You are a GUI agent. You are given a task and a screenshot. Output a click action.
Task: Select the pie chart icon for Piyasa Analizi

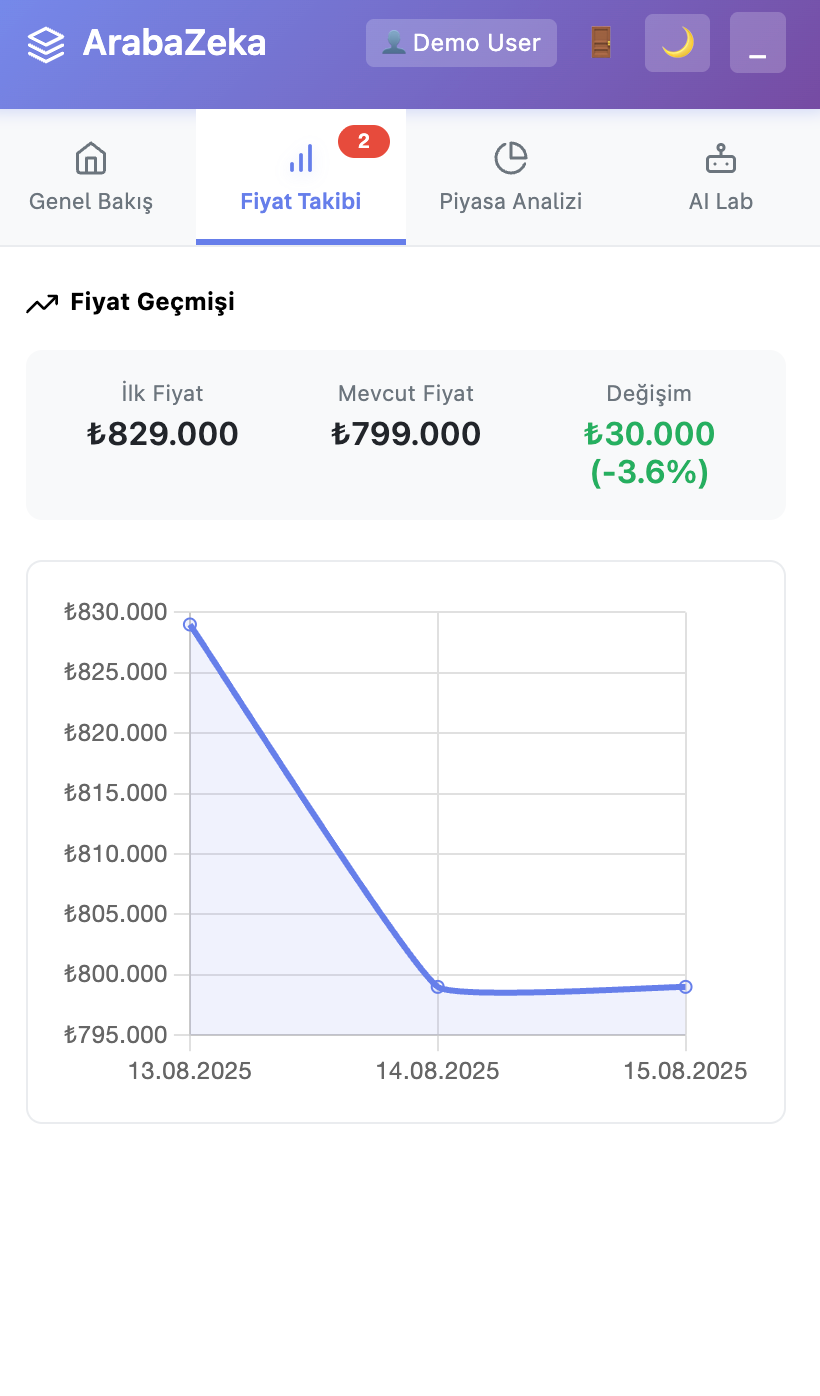click(511, 158)
